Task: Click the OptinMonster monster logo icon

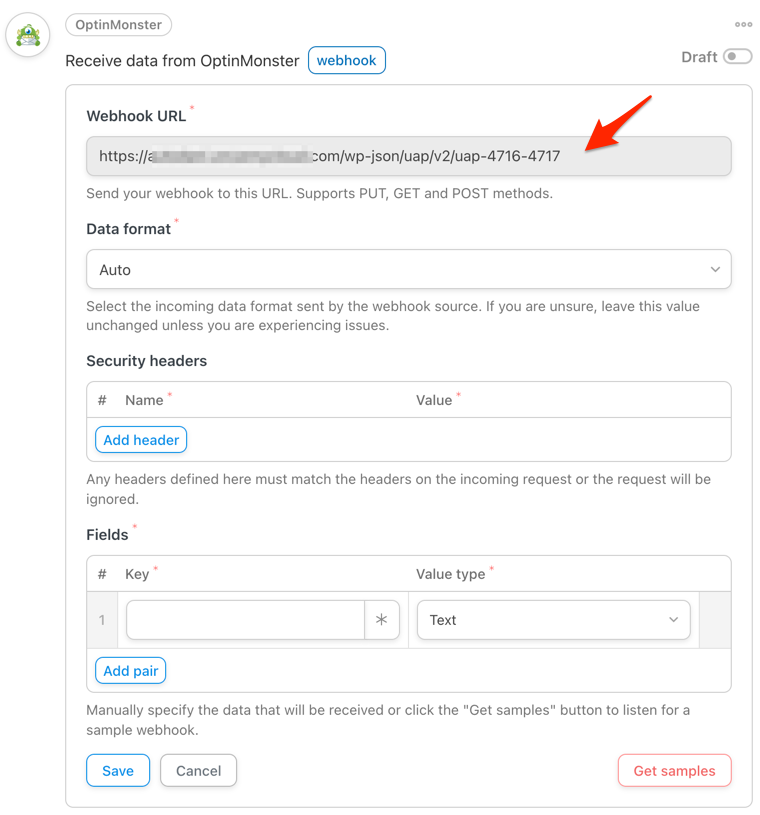Action: coord(28,35)
